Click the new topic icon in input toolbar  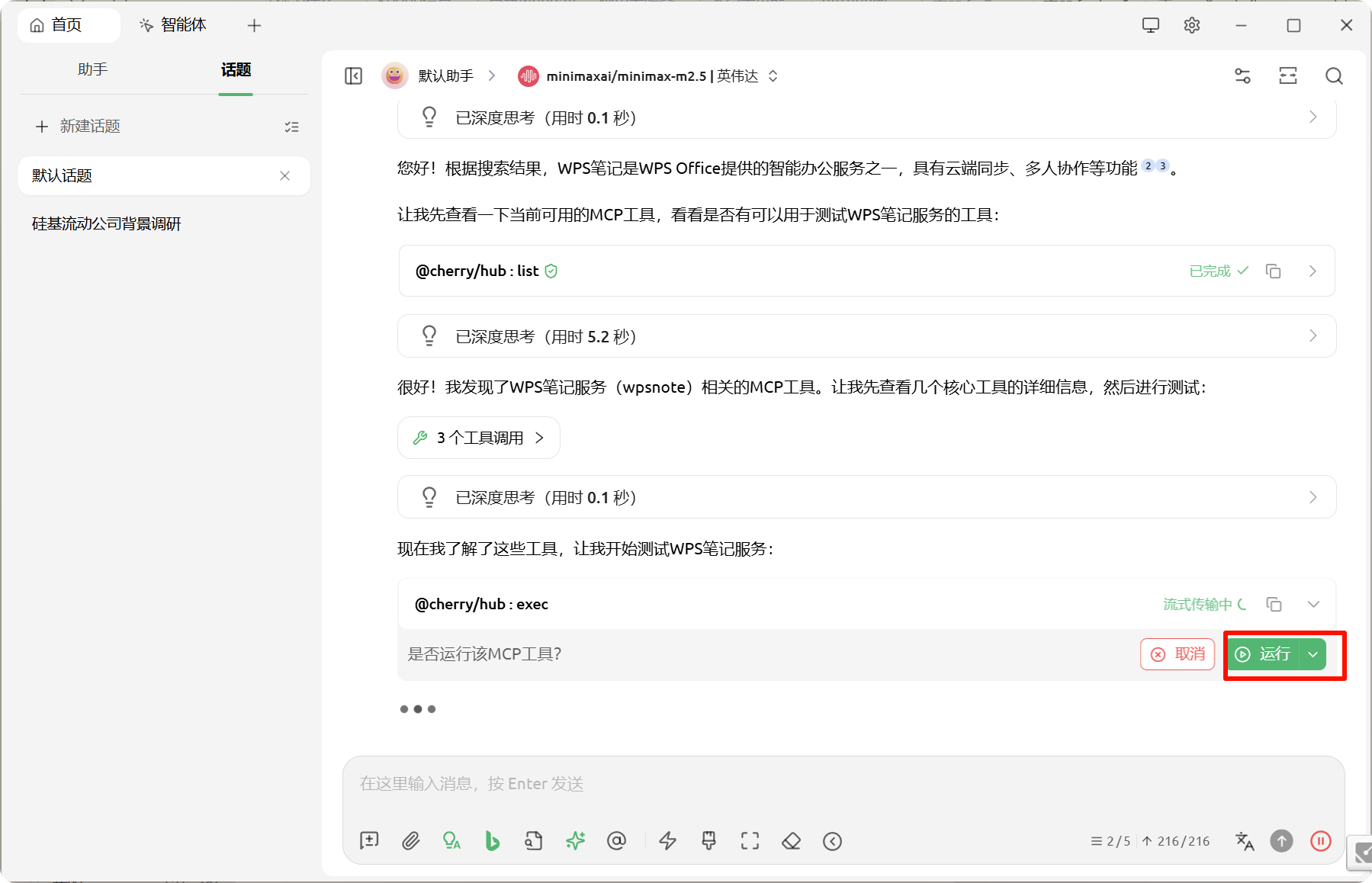(x=369, y=840)
